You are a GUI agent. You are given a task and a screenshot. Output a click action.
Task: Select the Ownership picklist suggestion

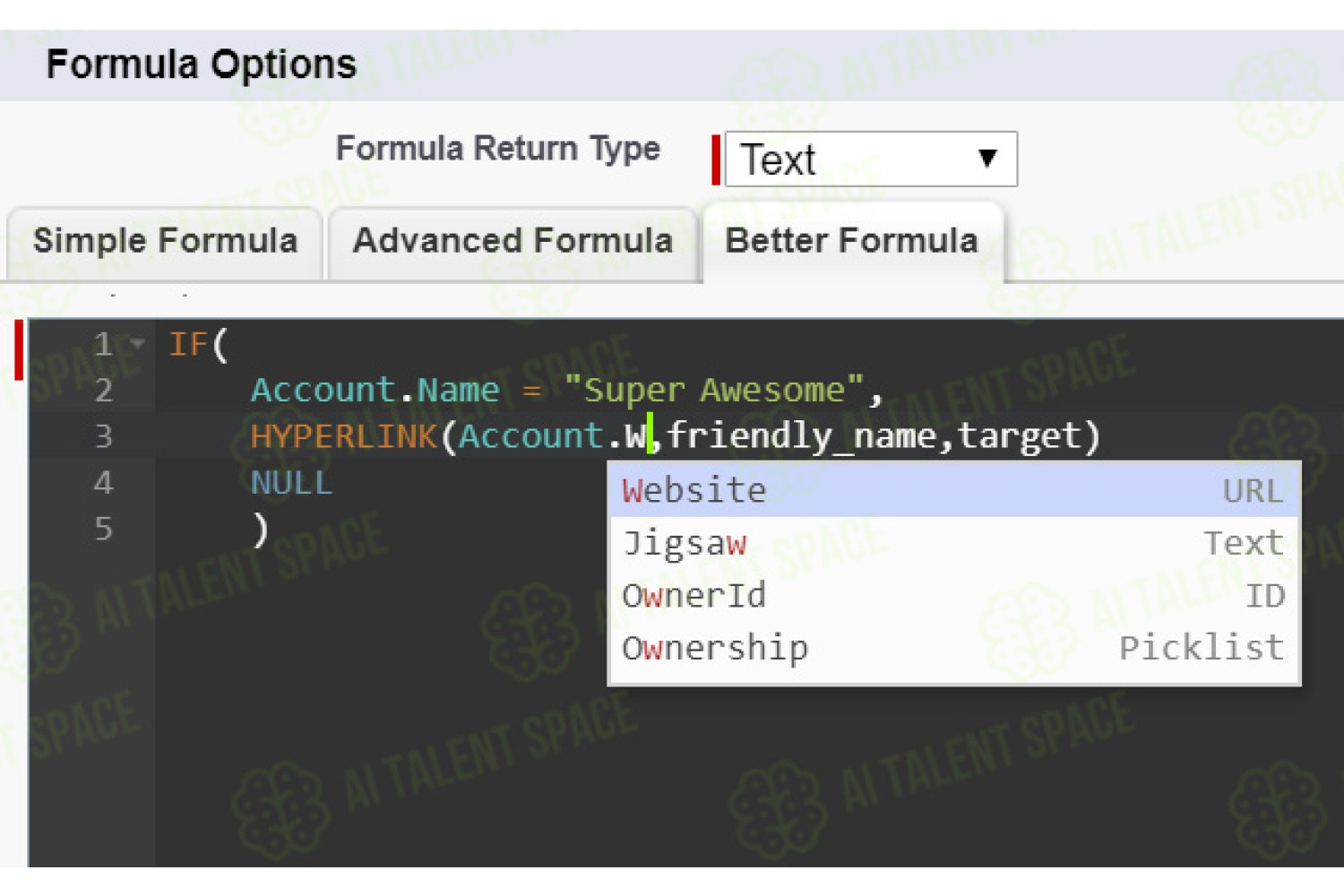(954, 647)
